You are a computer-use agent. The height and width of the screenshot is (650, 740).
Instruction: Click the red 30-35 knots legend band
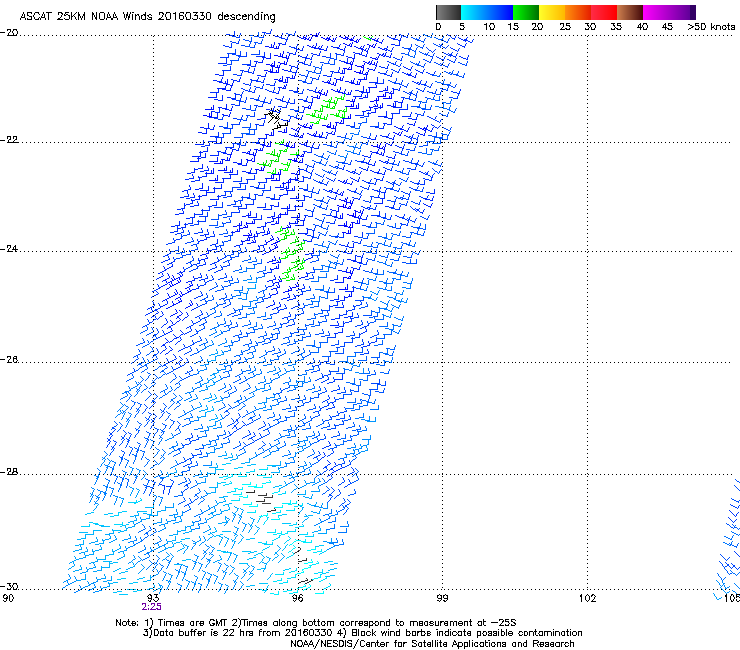(x=604, y=12)
